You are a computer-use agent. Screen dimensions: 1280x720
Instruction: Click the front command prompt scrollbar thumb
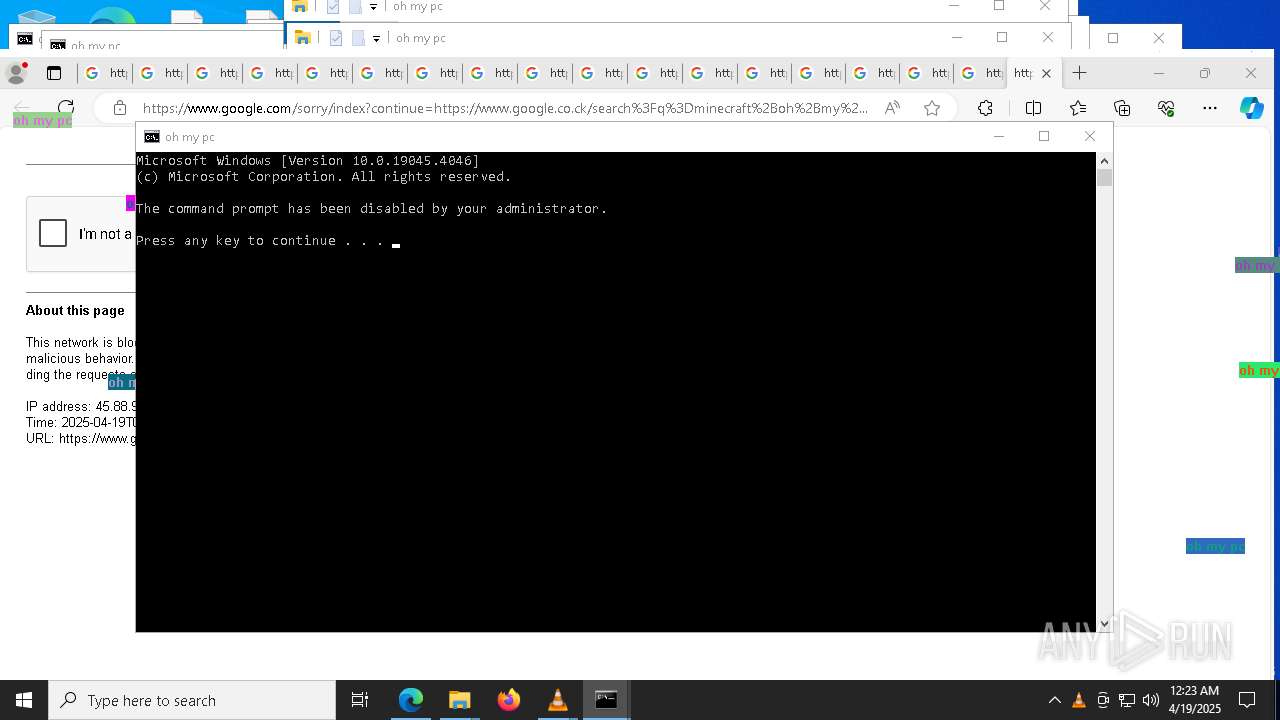point(1104,178)
